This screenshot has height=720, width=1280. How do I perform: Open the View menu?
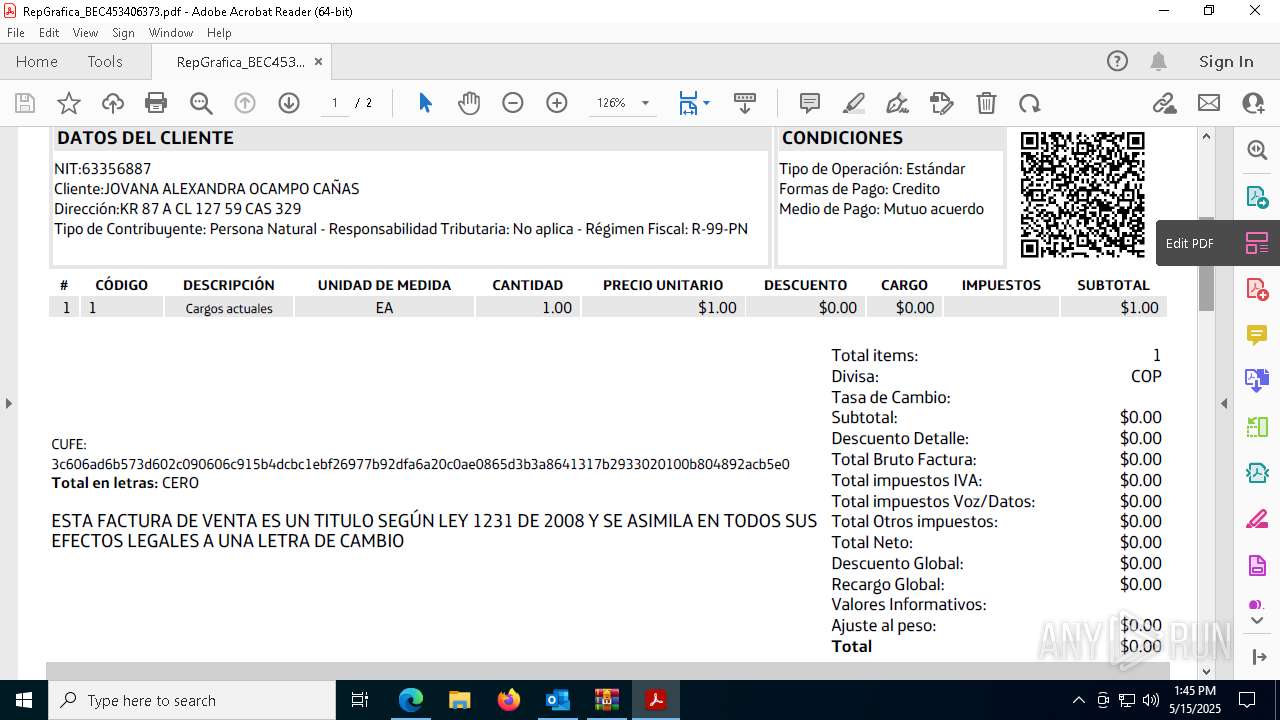[85, 33]
